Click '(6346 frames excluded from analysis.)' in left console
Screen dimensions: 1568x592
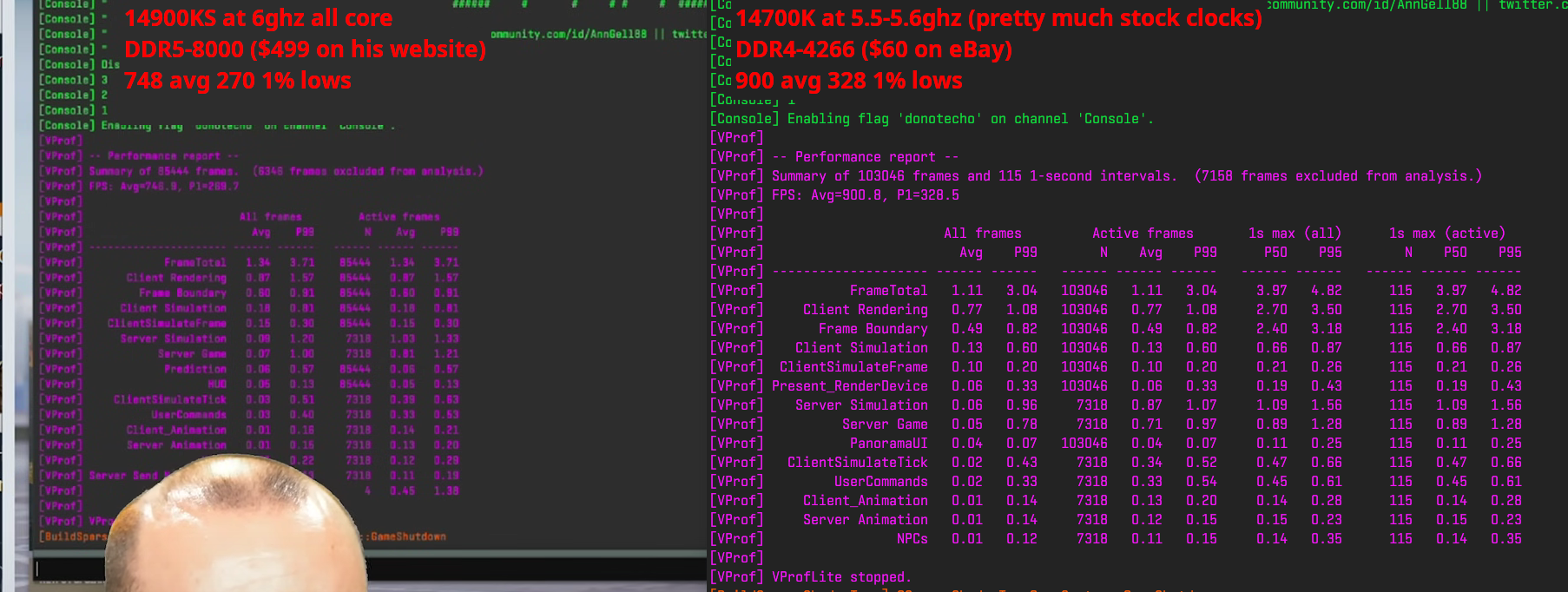pos(368,171)
